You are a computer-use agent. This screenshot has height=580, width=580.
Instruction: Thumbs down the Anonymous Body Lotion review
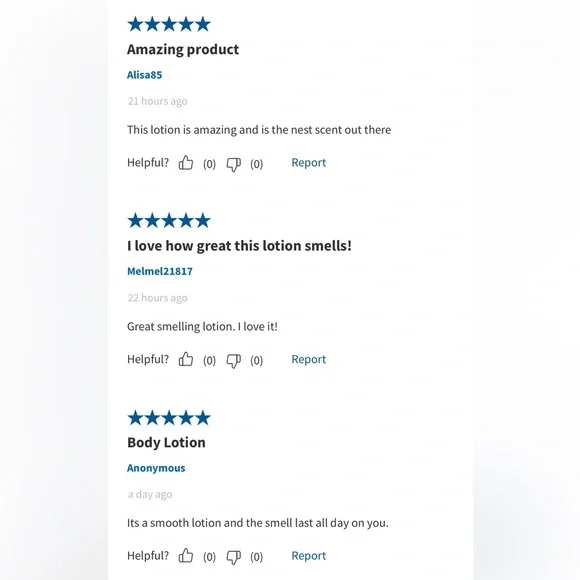(x=233, y=557)
